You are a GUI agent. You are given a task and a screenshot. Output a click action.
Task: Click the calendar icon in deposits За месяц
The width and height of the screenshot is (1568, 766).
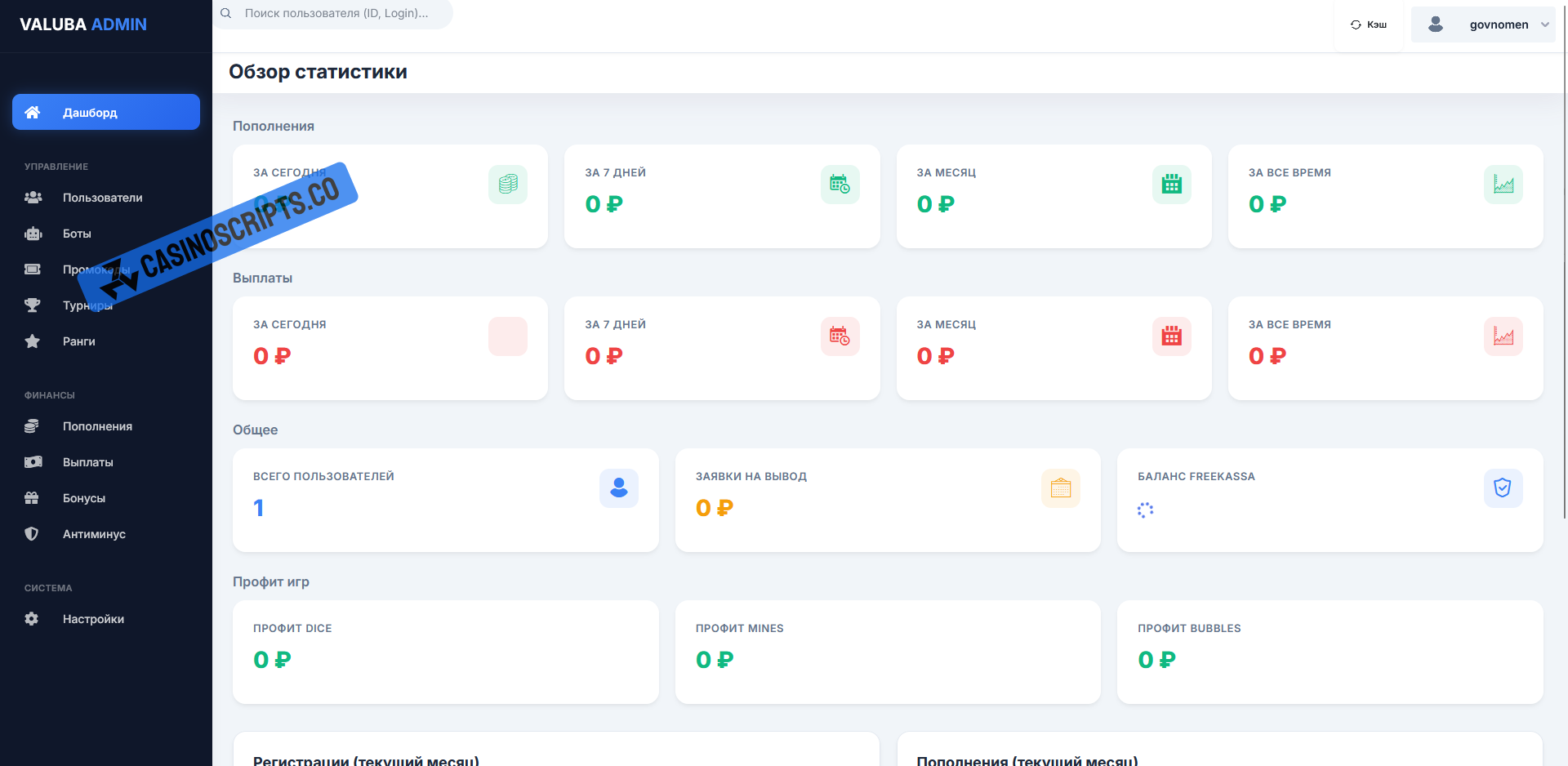[1171, 185]
